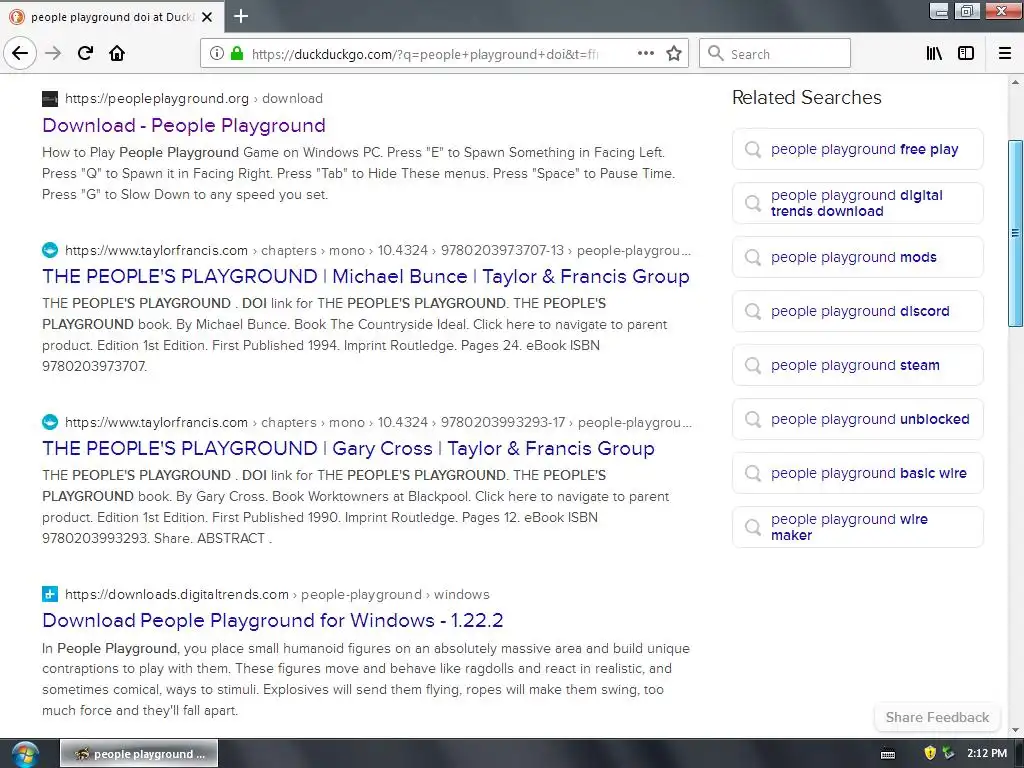Search related 'people playground basic wire'
Viewport: 1024px width, 768px height.
(x=857, y=473)
